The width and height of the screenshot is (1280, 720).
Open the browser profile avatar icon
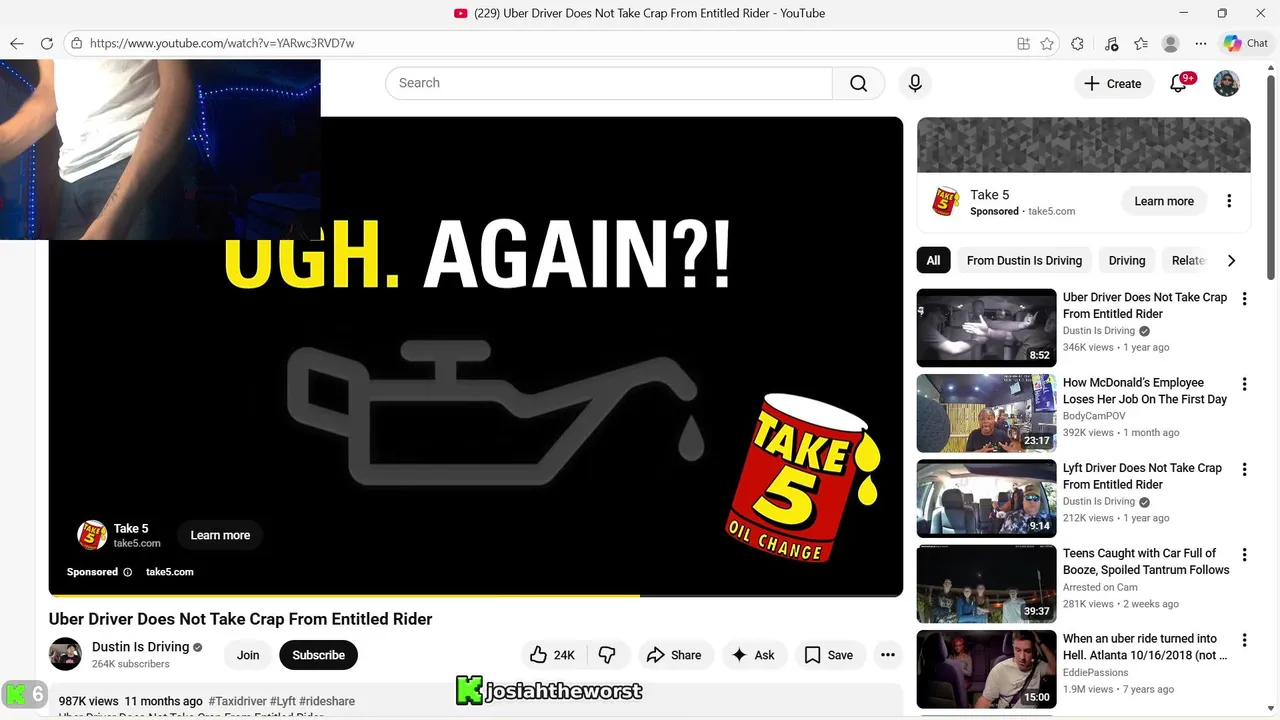(x=1171, y=43)
